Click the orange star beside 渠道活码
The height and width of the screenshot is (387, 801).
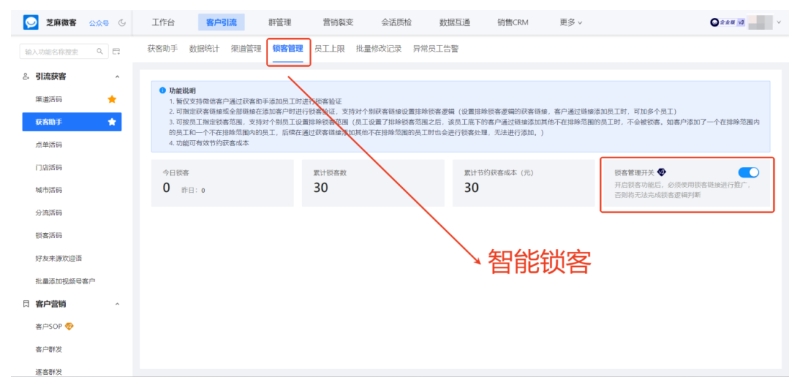tap(112, 99)
